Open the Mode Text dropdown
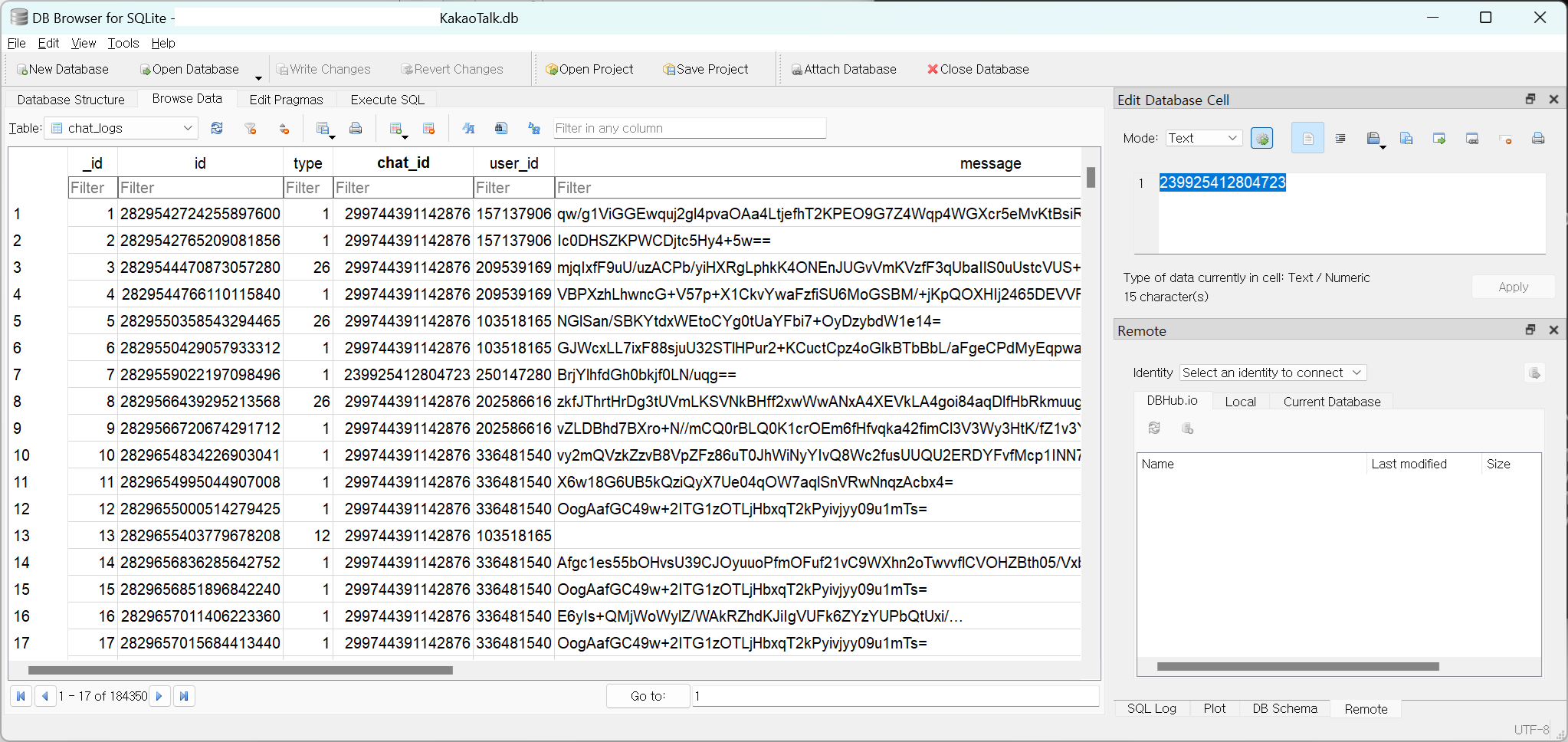This screenshot has width=1568, height=742. click(1203, 138)
